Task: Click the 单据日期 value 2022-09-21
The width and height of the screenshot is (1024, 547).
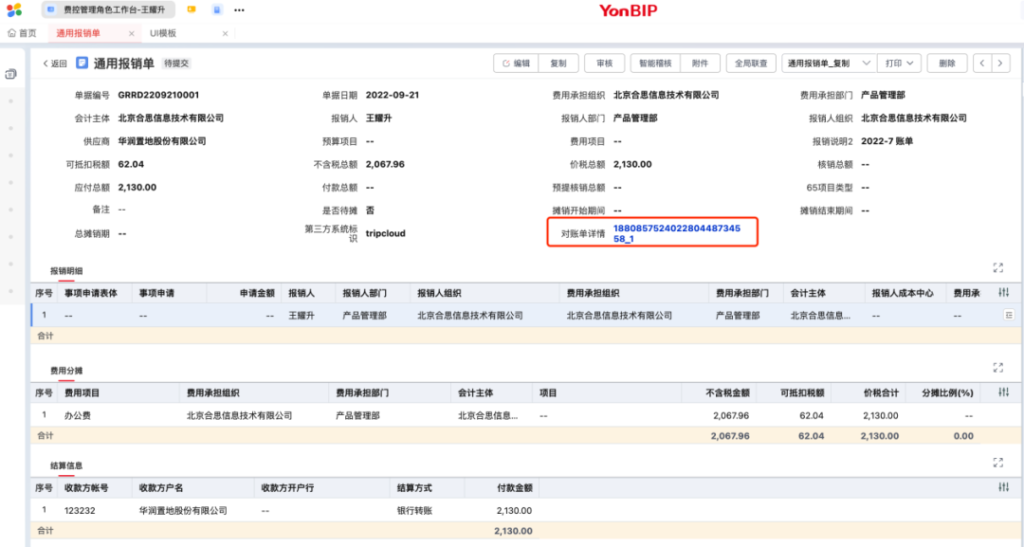Action: pyautogui.click(x=392, y=95)
